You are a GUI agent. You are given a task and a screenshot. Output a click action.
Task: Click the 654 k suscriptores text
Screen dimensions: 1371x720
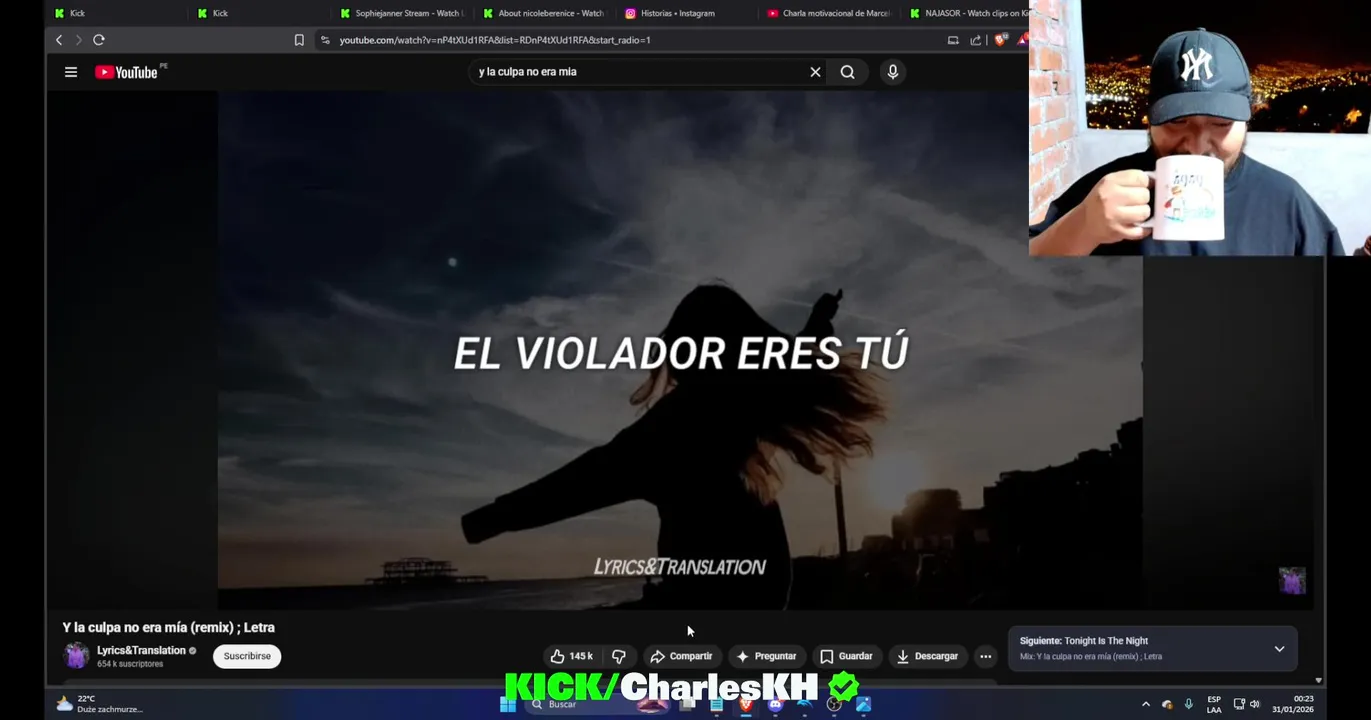pyautogui.click(x=130, y=664)
